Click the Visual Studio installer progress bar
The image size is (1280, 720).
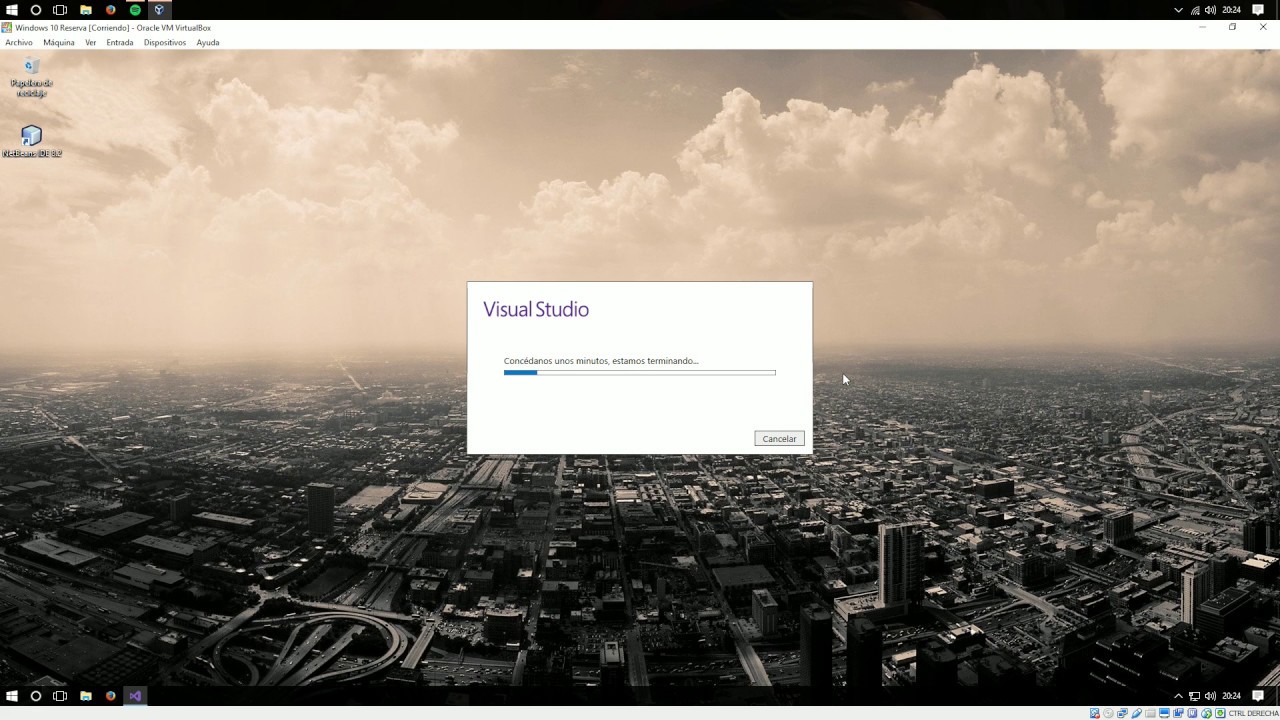(640, 373)
